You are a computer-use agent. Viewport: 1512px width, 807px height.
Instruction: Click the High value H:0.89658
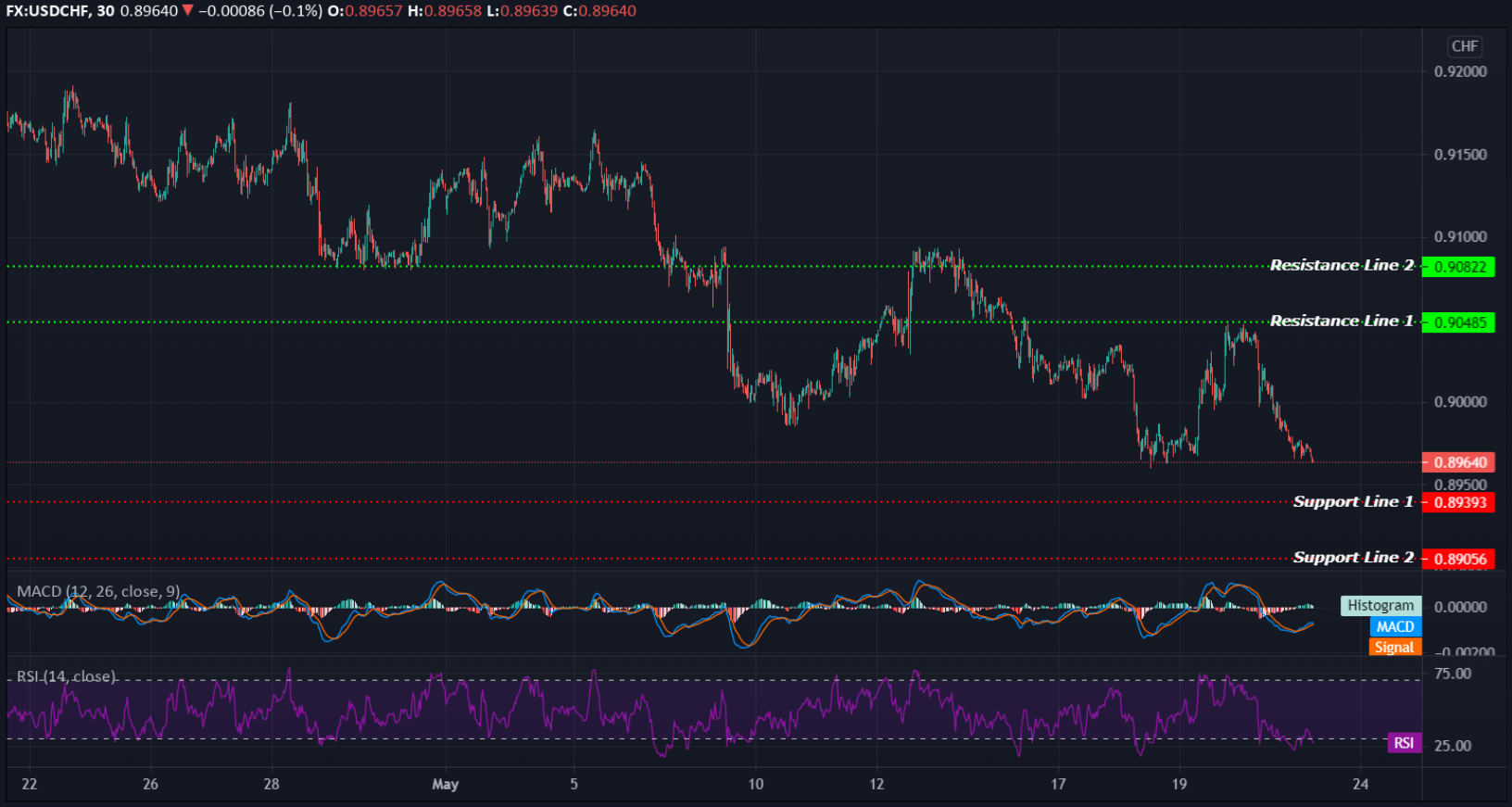tap(445, 11)
